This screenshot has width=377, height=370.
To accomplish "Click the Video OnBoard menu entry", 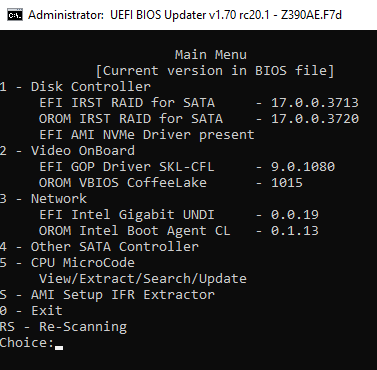I will pos(67,151).
